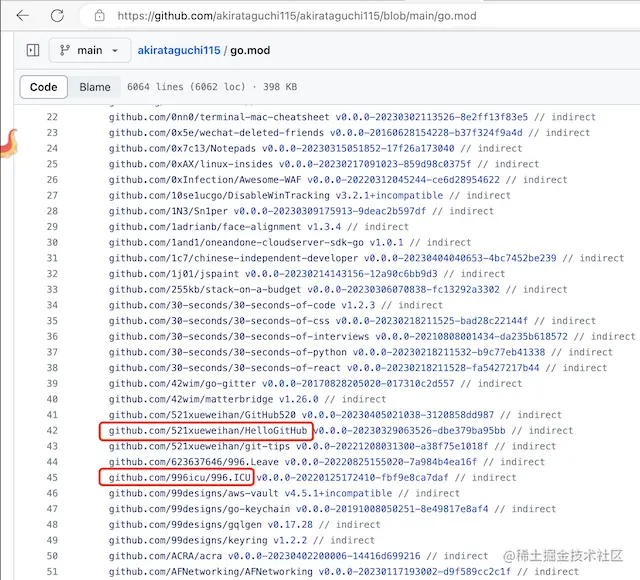Select line number 40

[x=52, y=399]
